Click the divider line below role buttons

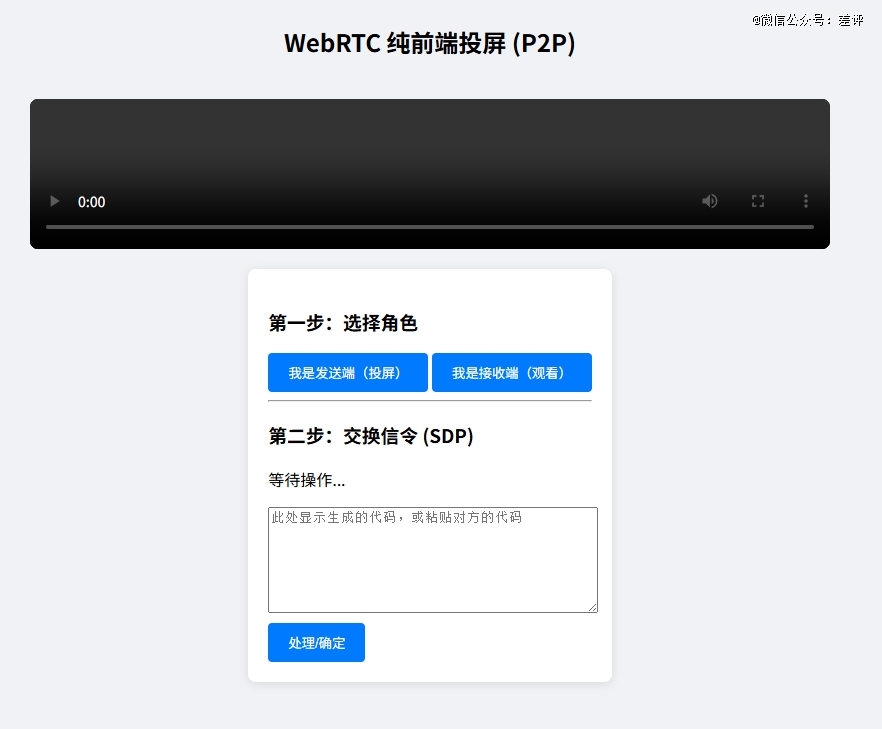click(429, 400)
